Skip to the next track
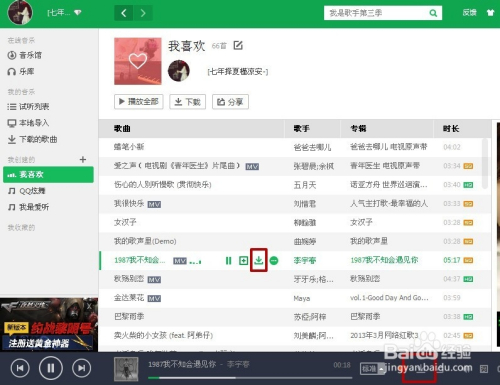This screenshot has width=500, height=385. (81, 368)
